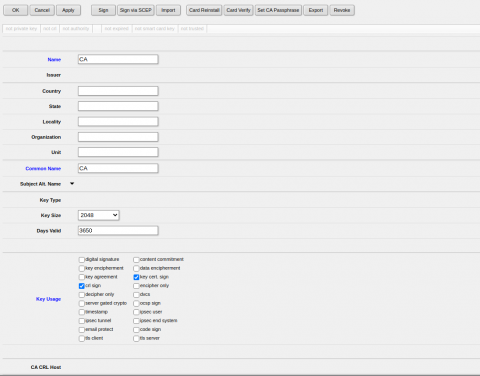Image resolution: width=480 pixels, height=376 pixels.
Task: Check the key agreement option
Action: 82,277
